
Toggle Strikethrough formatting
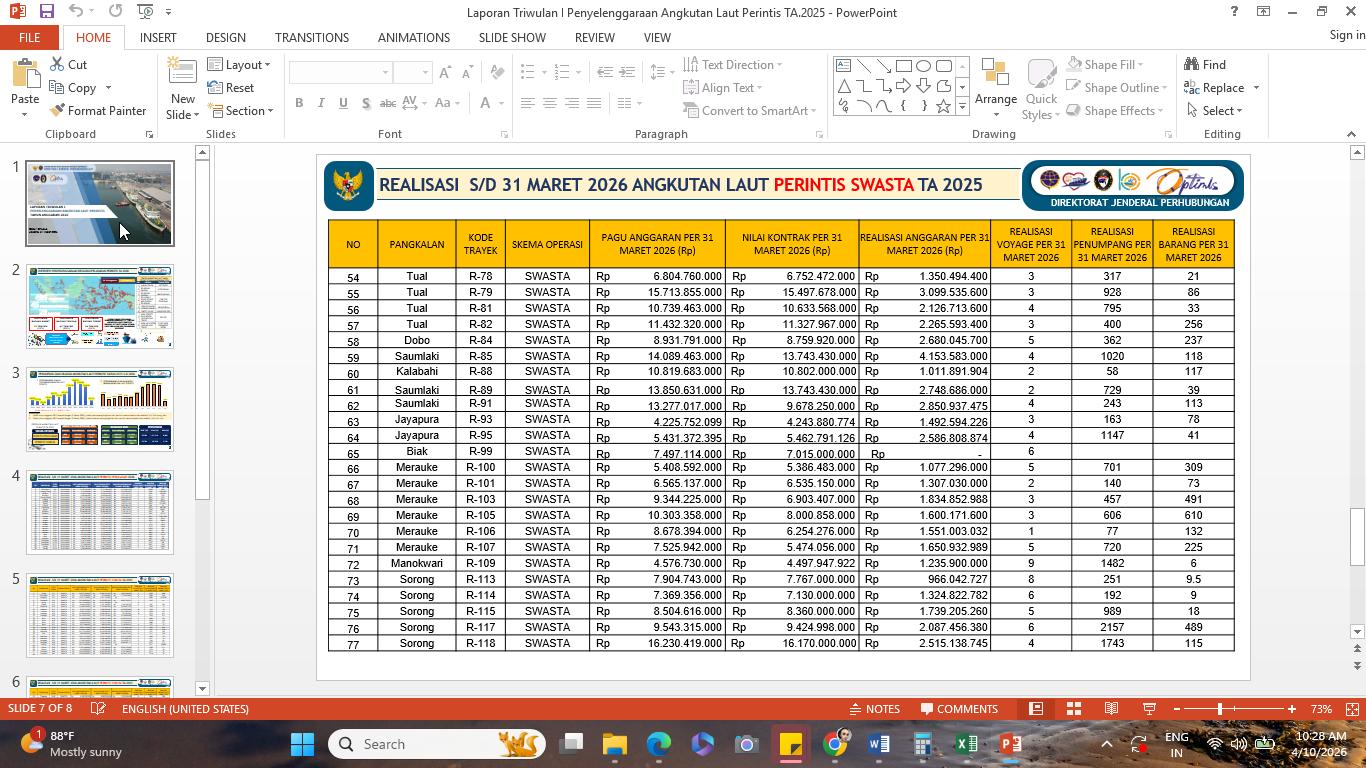click(388, 103)
